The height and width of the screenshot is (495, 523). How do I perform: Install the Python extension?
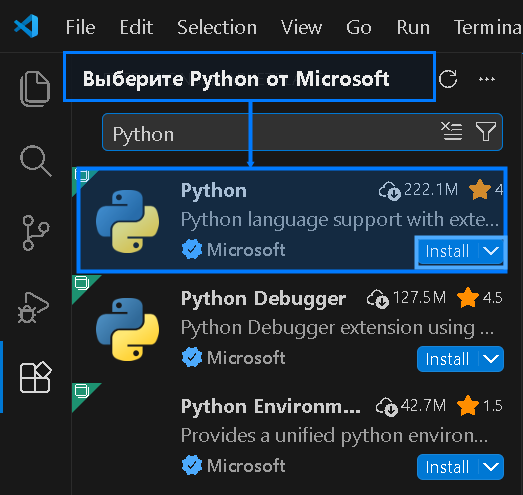click(447, 251)
